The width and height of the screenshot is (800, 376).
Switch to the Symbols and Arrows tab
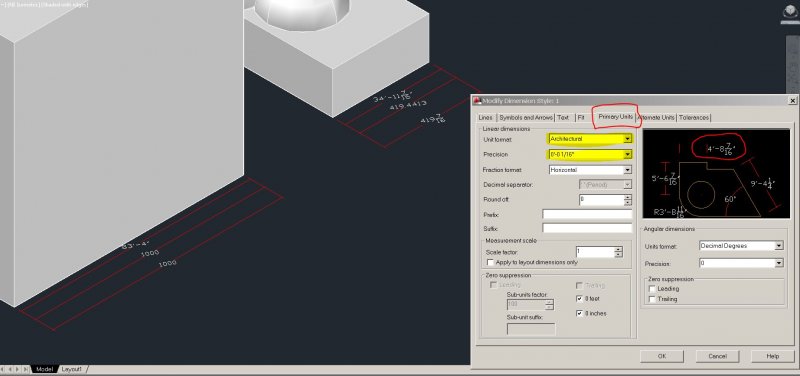(526, 117)
